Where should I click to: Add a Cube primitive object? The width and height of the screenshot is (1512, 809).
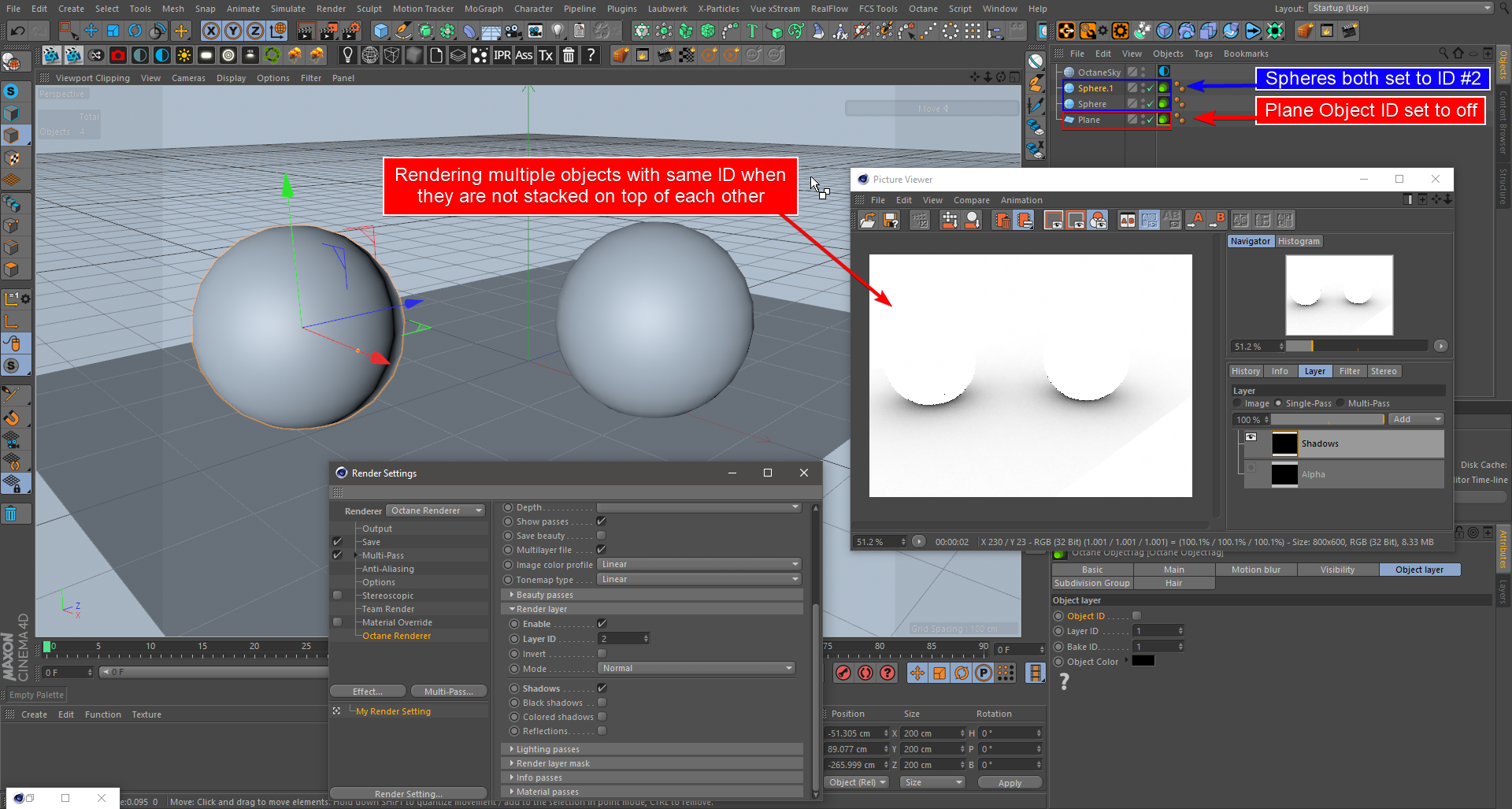click(x=381, y=31)
